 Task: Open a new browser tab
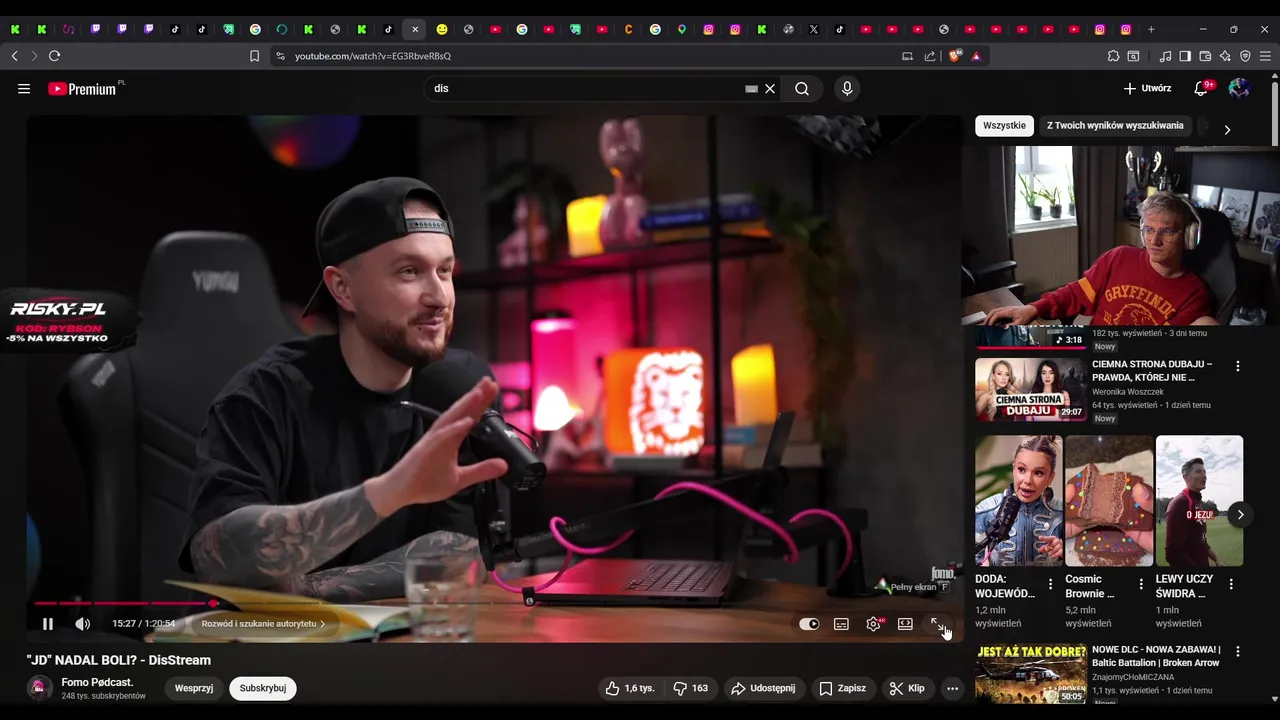[x=1151, y=29]
